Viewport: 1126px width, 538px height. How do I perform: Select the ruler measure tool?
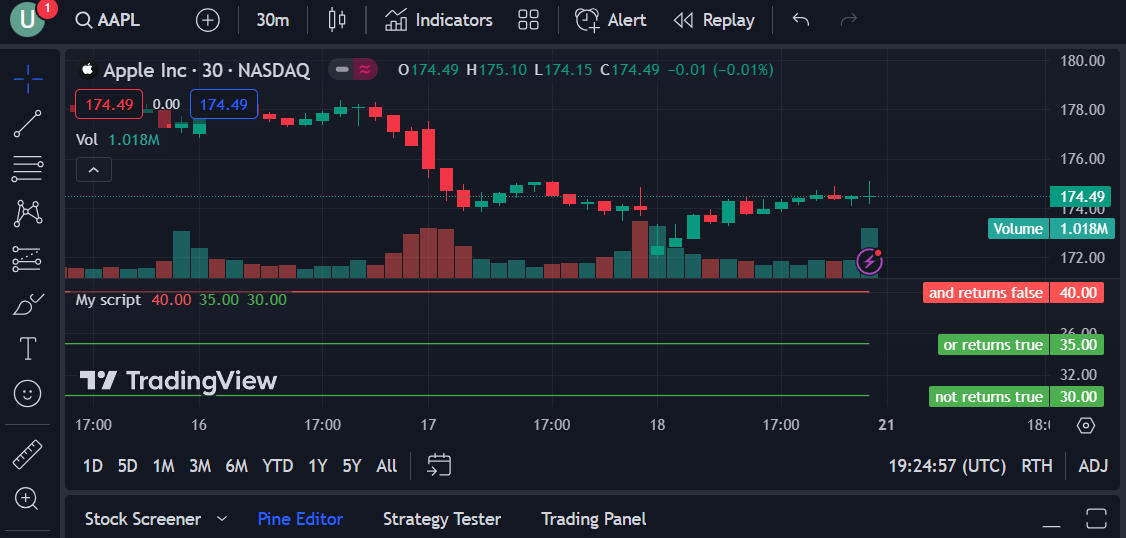pyautogui.click(x=28, y=454)
